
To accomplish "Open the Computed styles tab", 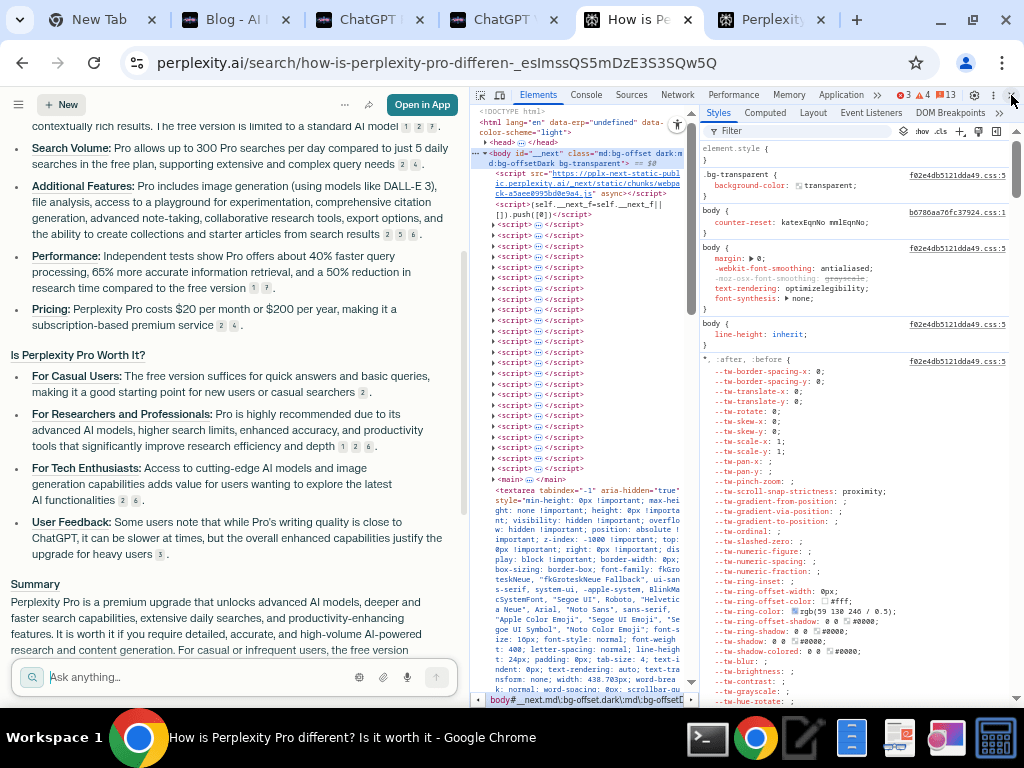I will [x=765, y=113].
